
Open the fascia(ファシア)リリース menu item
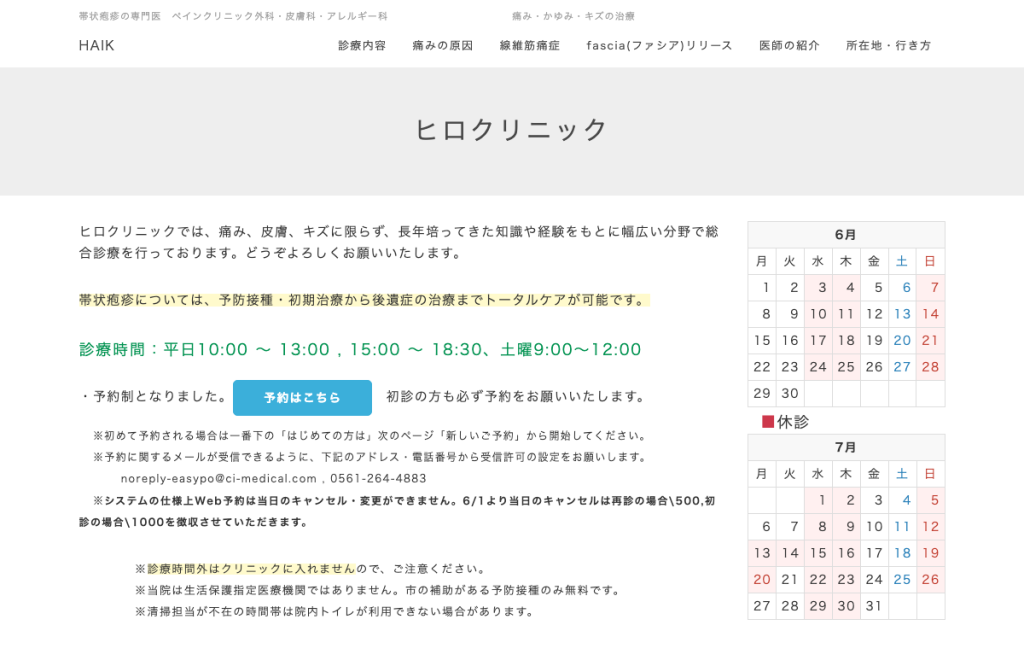tap(660, 46)
